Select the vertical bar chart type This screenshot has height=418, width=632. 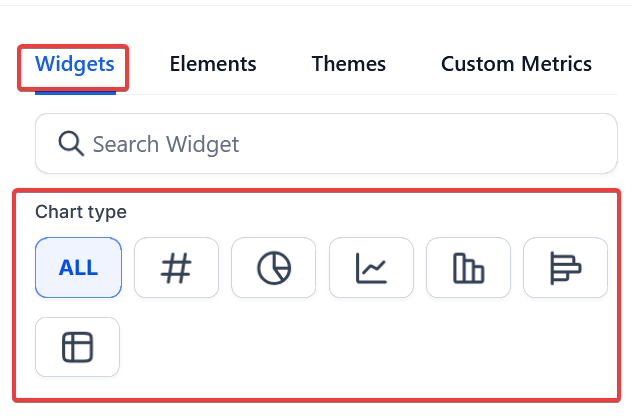point(468,267)
